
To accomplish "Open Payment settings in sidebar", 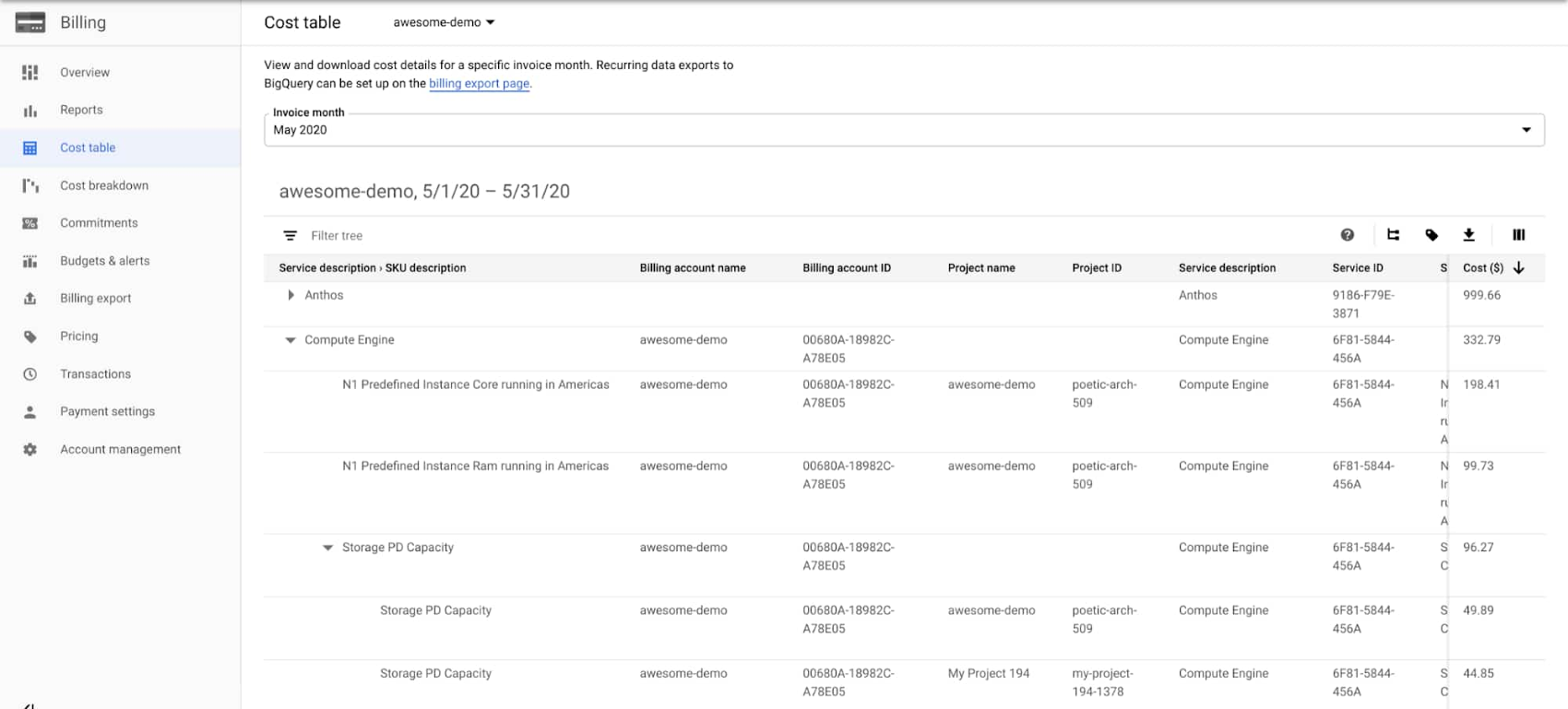I will coord(107,412).
